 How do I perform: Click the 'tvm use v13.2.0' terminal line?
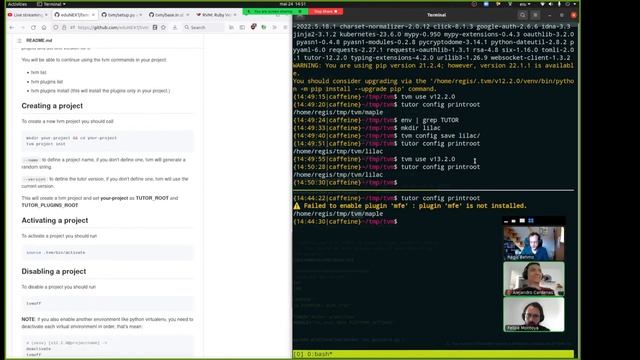tap(428, 159)
